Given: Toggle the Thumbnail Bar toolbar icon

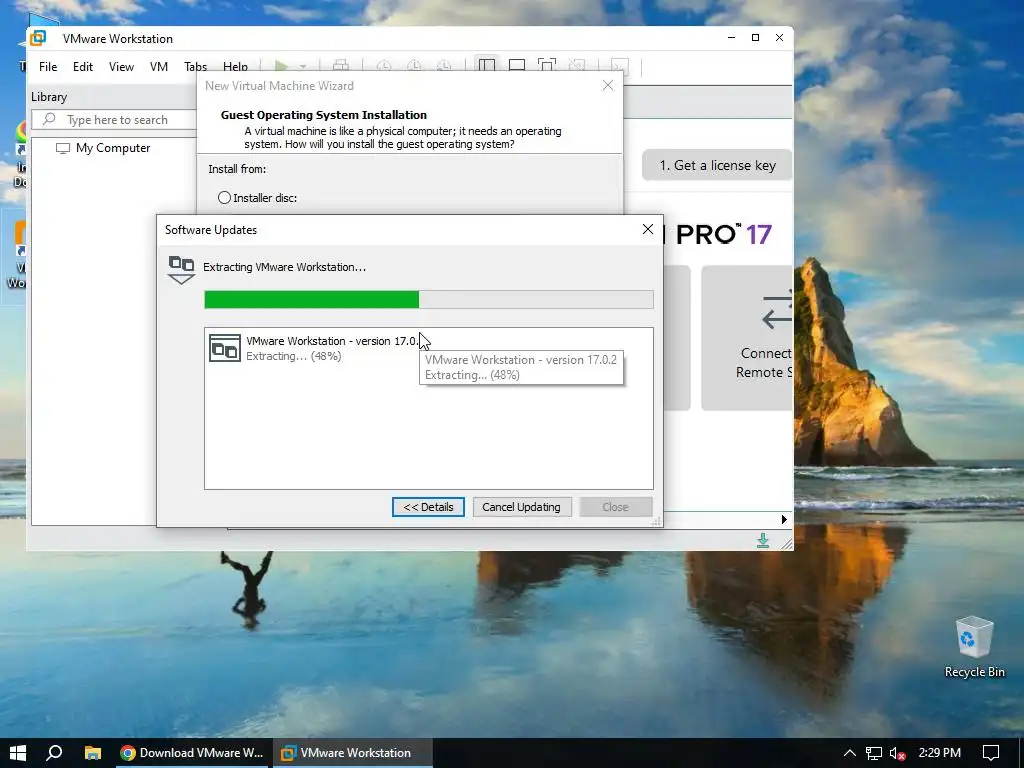Looking at the screenshot, I should coord(517,66).
